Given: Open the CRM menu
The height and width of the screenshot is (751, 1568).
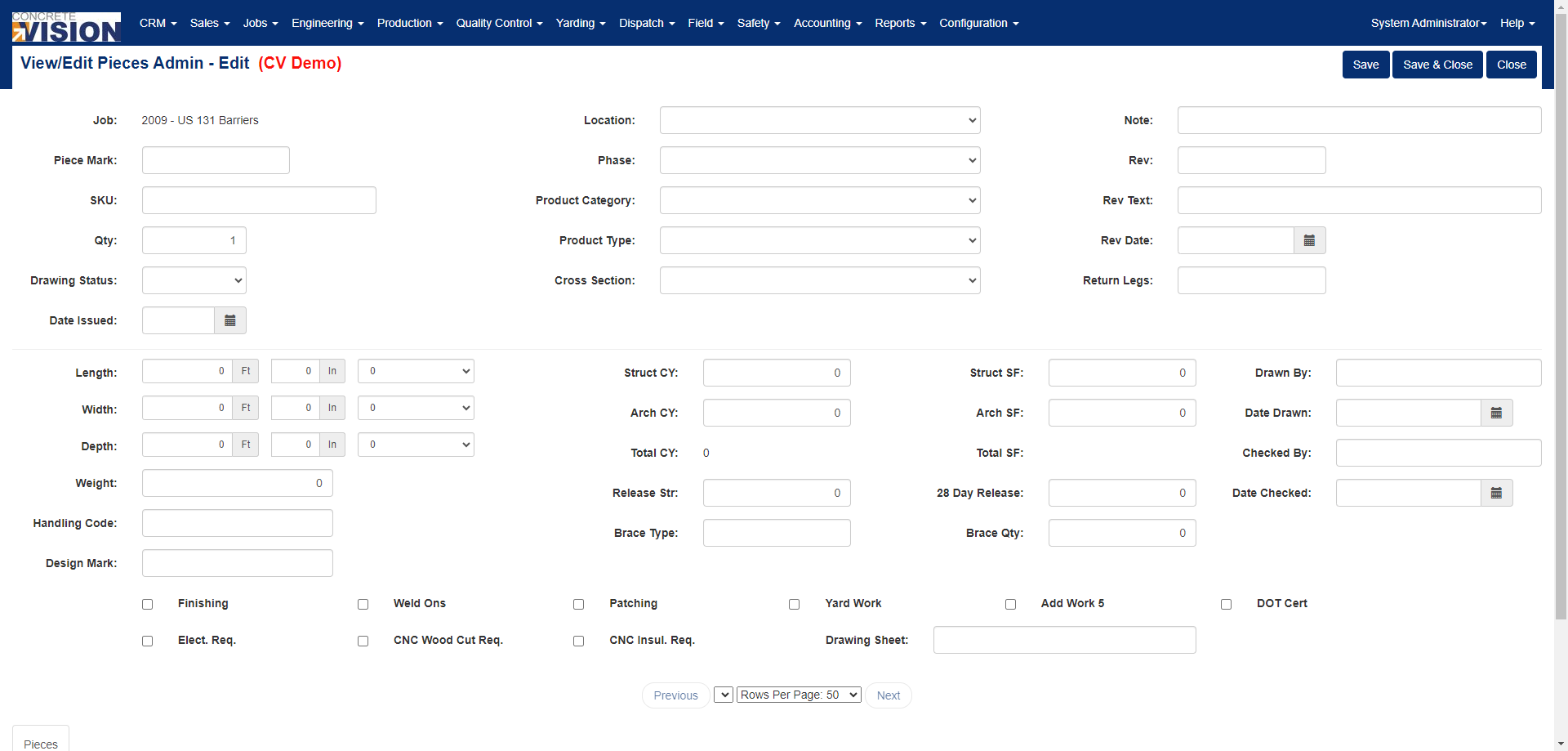Looking at the screenshot, I should (x=158, y=23).
